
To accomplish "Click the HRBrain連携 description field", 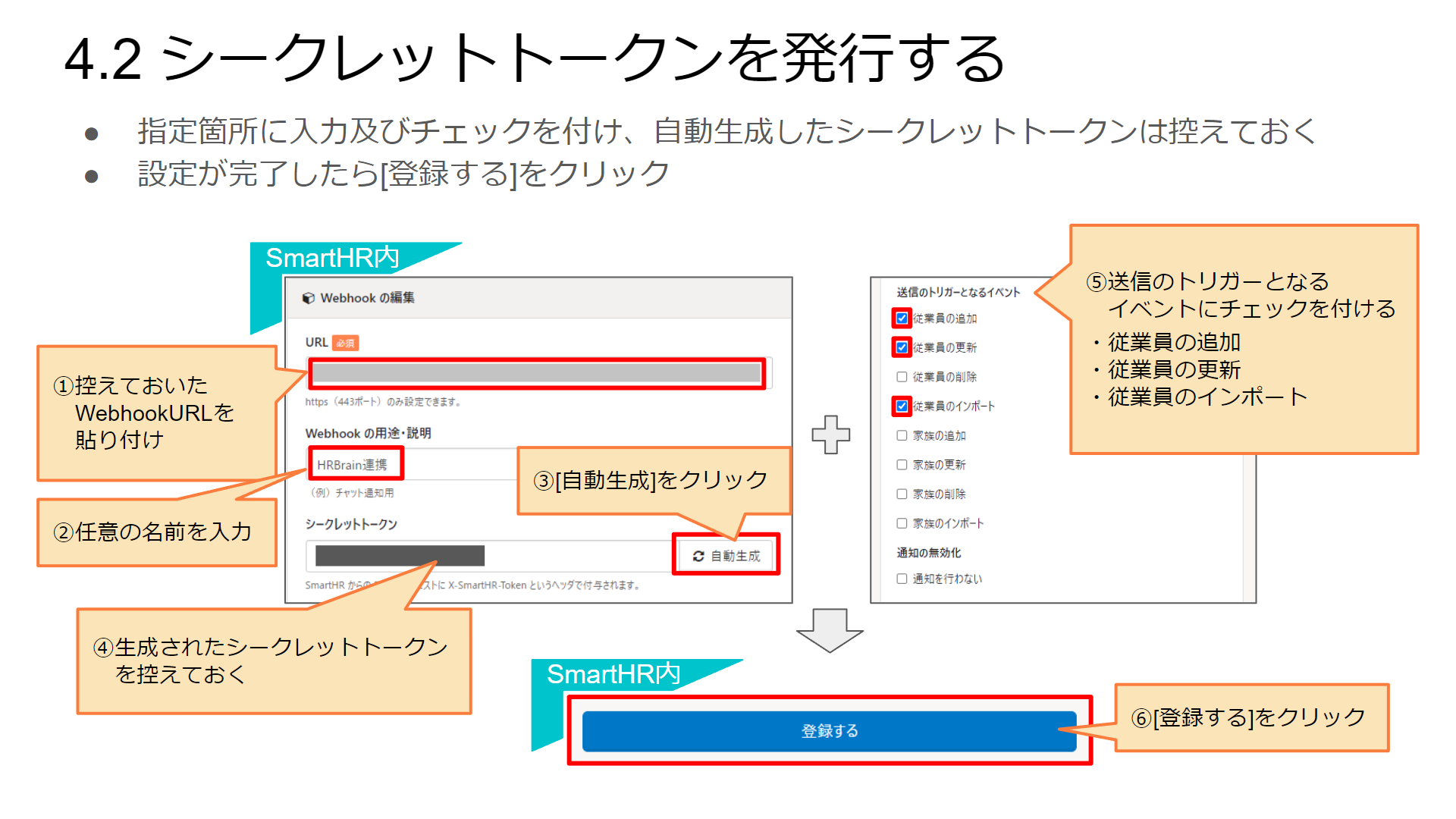I will coord(413,464).
